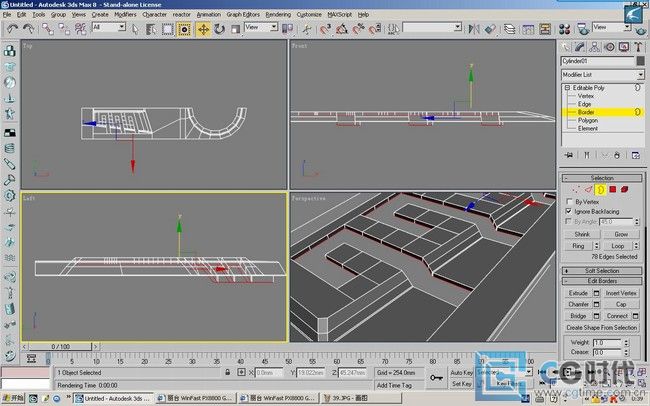
Task: Collapse the Selection rollout header
Action: click(x=602, y=178)
